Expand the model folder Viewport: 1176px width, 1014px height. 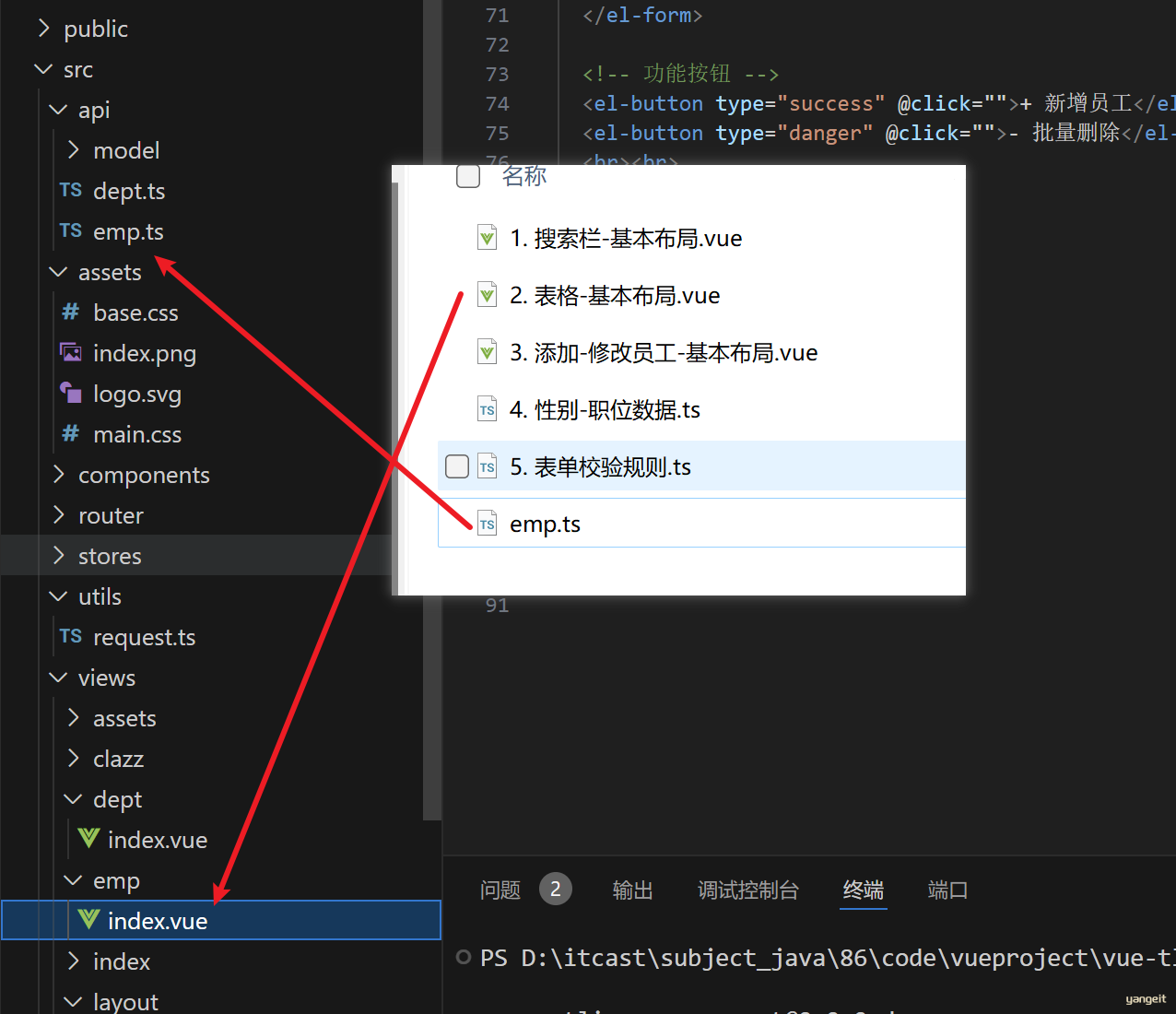73,149
